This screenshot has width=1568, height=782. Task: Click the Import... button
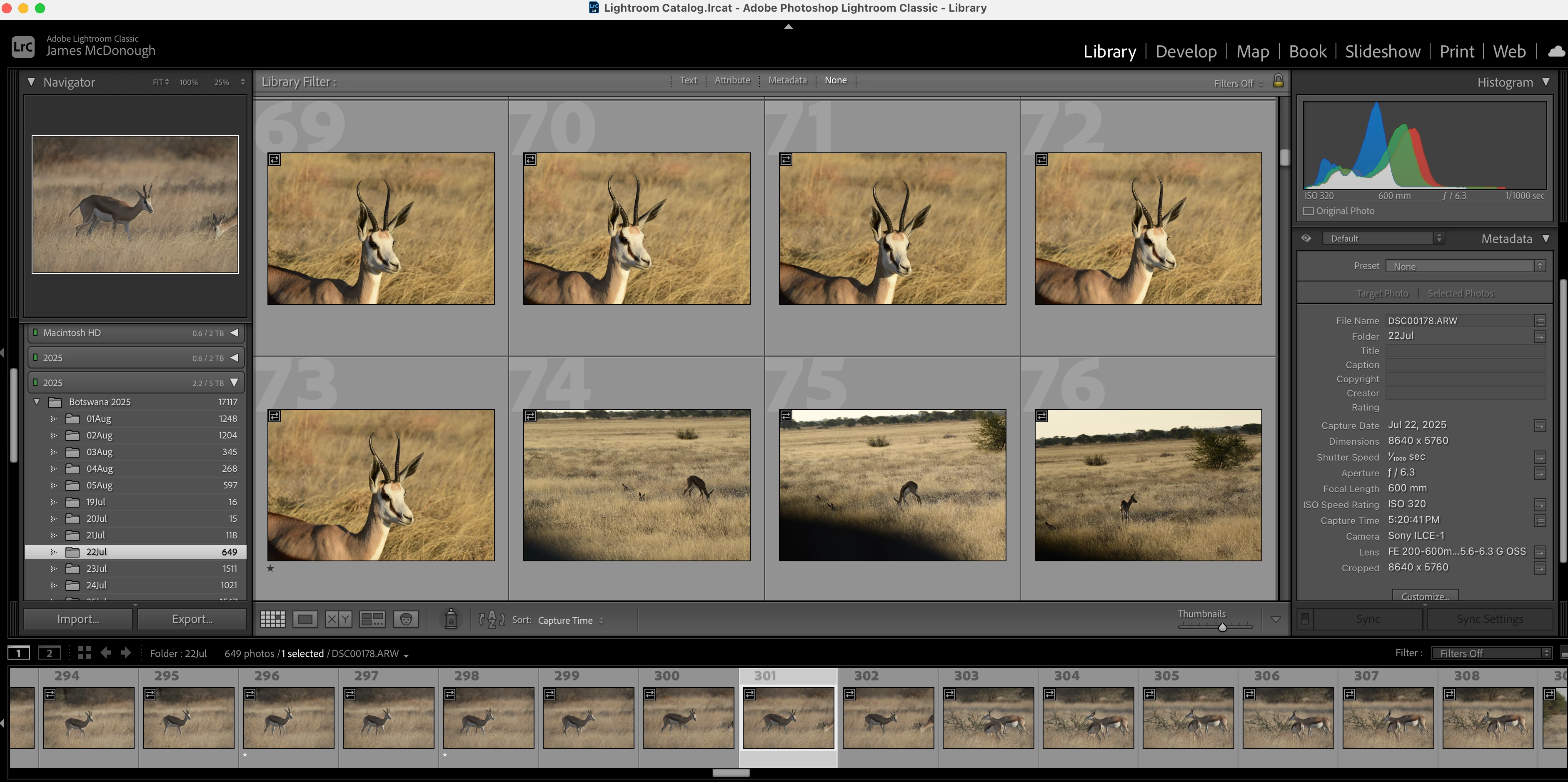[78, 619]
